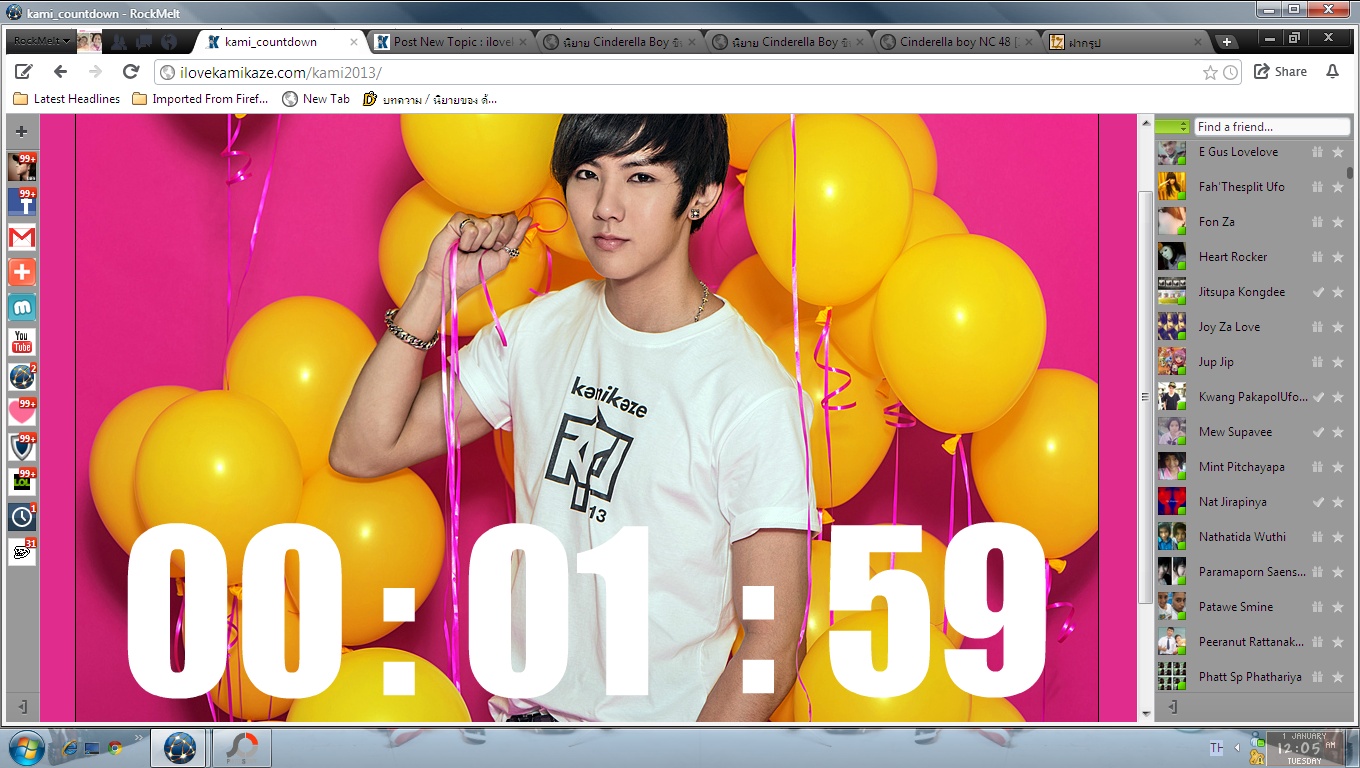The width and height of the screenshot is (1360, 768).
Task: Open the Dek-D บทความ bookmark
Action: pyautogui.click(x=430, y=99)
